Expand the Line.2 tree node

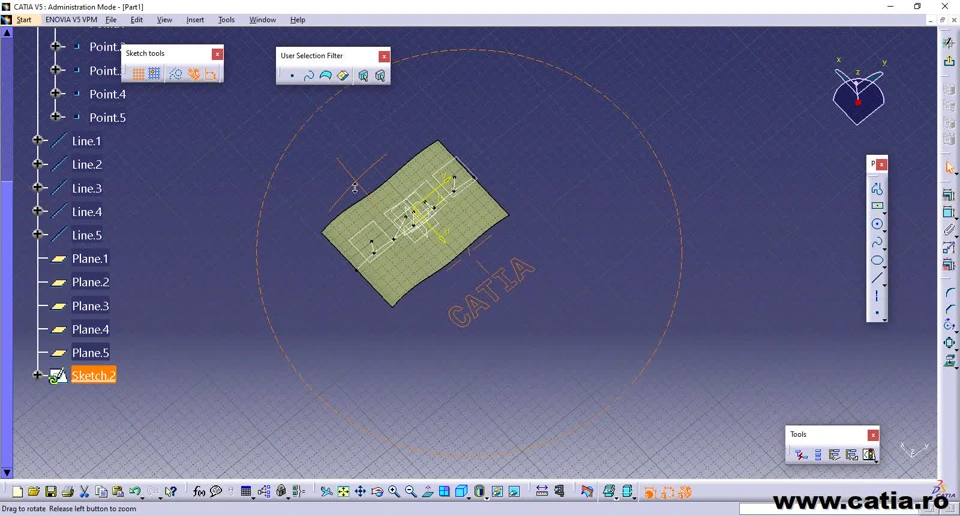coord(37,163)
